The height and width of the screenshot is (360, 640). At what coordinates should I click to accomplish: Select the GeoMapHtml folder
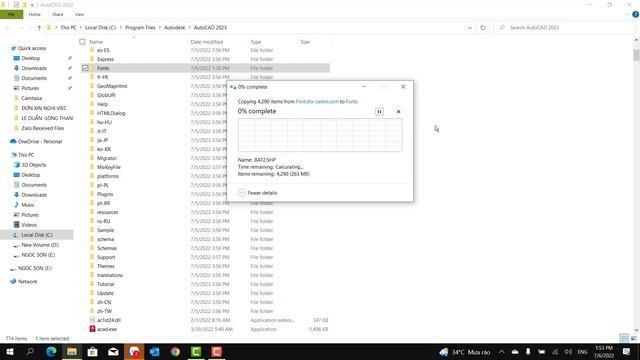pos(112,86)
